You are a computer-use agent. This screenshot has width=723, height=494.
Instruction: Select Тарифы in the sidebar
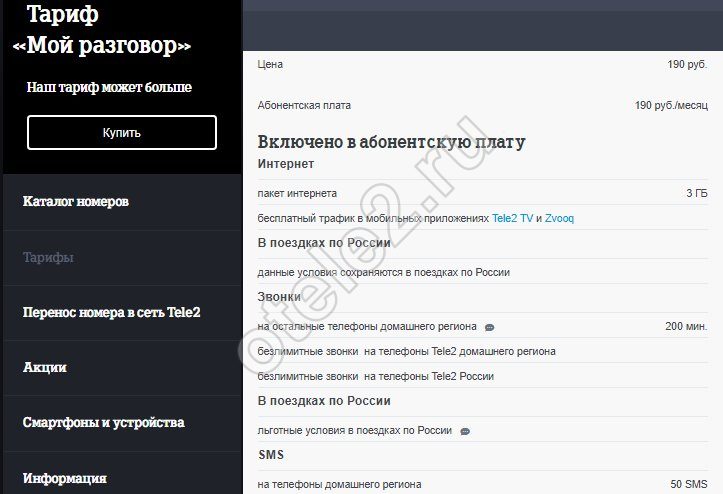(48, 257)
